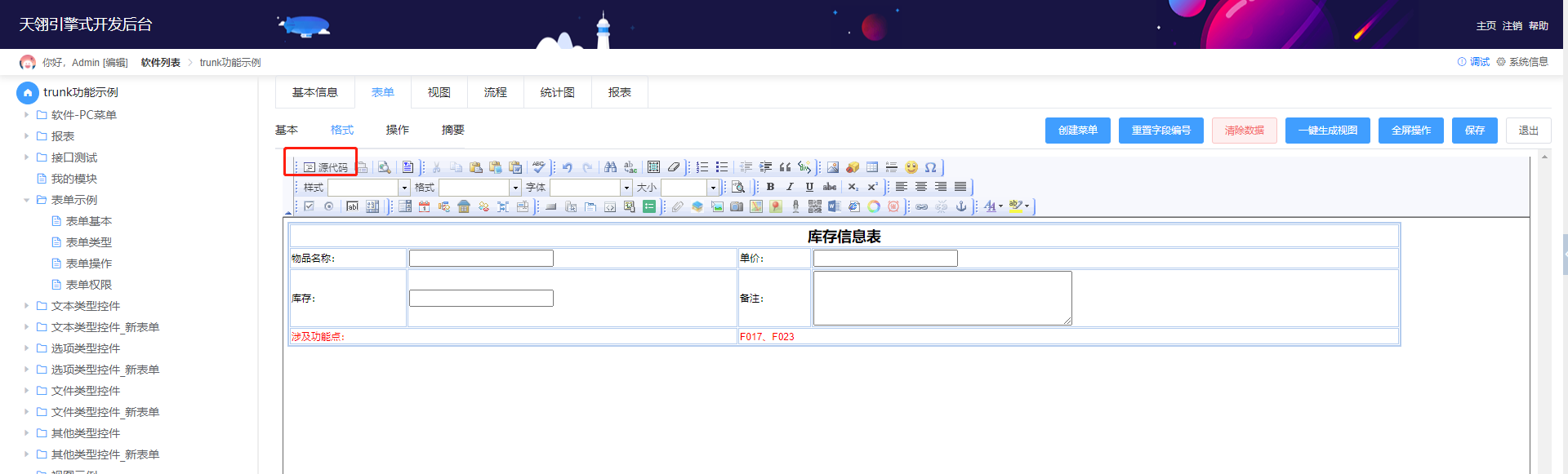Click the blue 保存 button

pos(1475,131)
